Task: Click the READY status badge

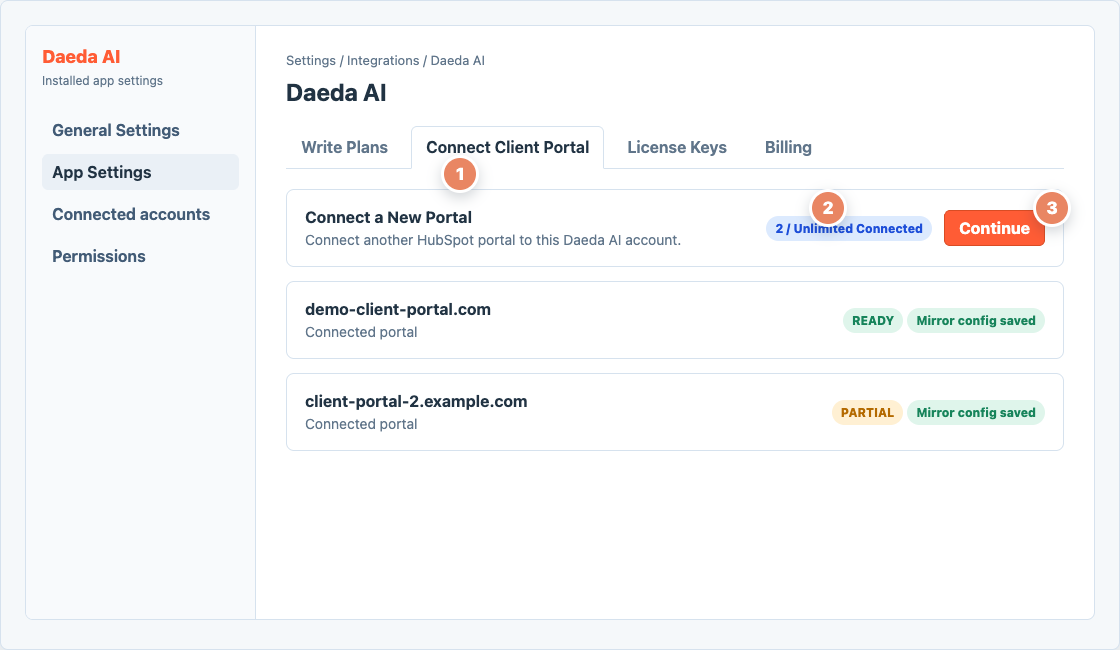Action: coord(872,321)
